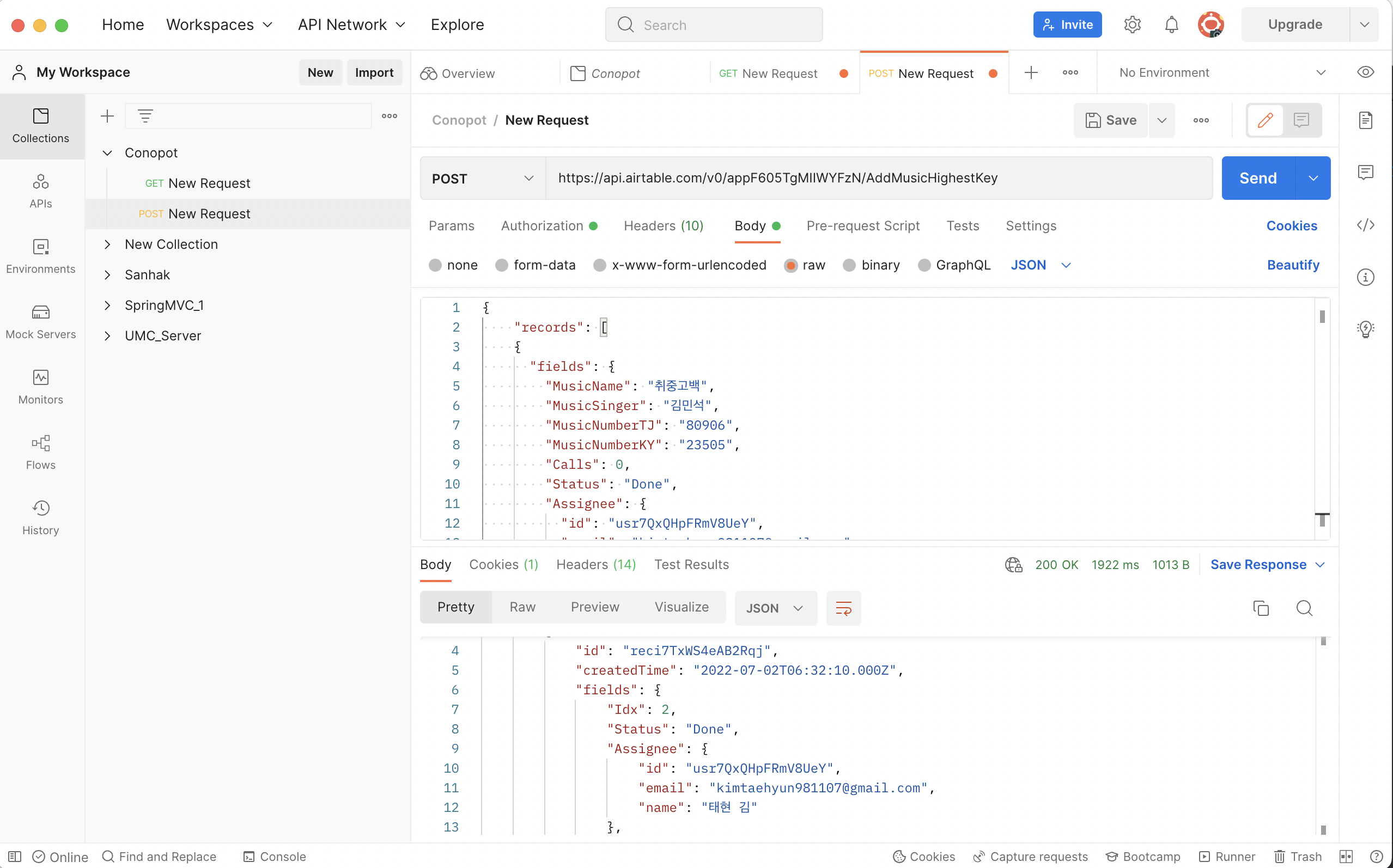The width and height of the screenshot is (1393, 868).
Task: Open the Flows sidebar panel
Action: [x=40, y=453]
